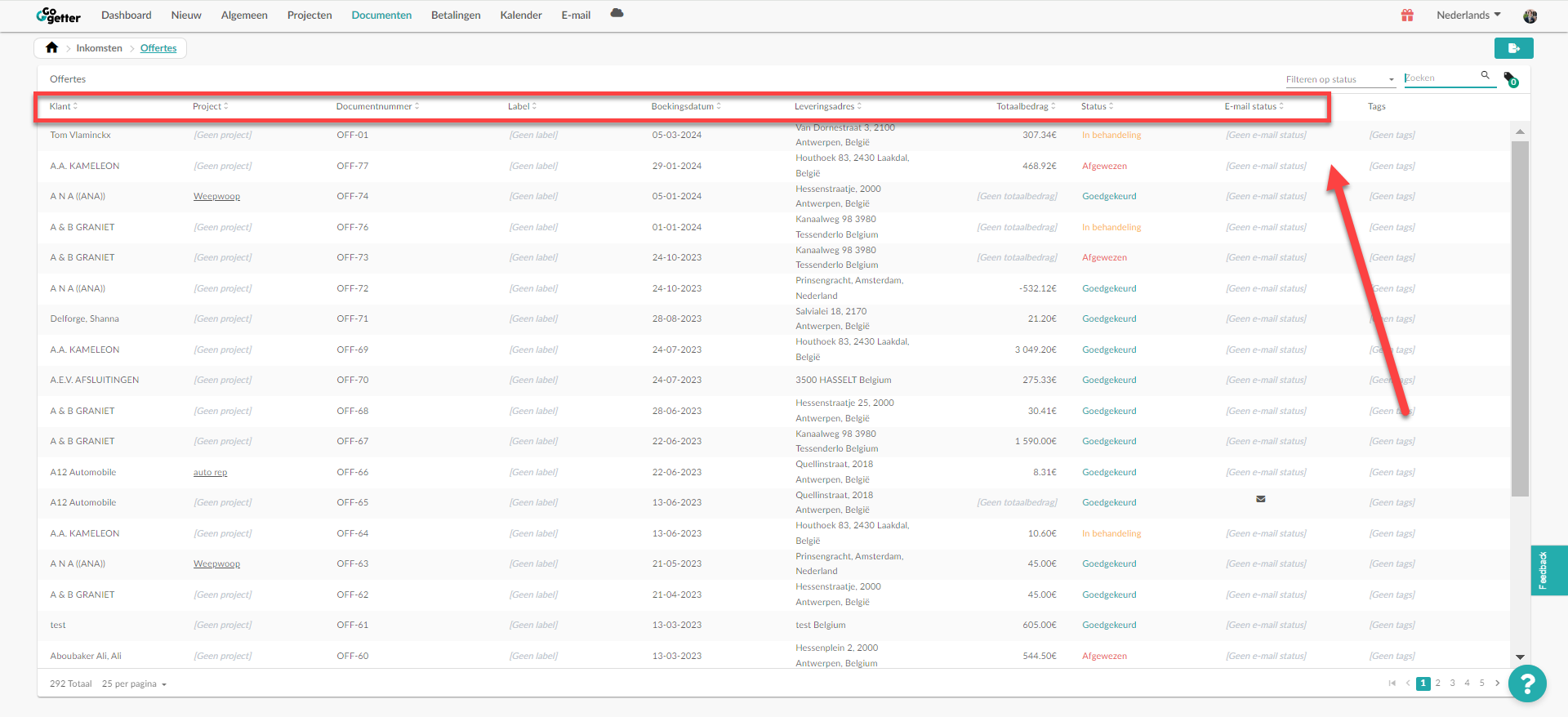
Task: Sort by Status column
Action: coord(1097,106)
